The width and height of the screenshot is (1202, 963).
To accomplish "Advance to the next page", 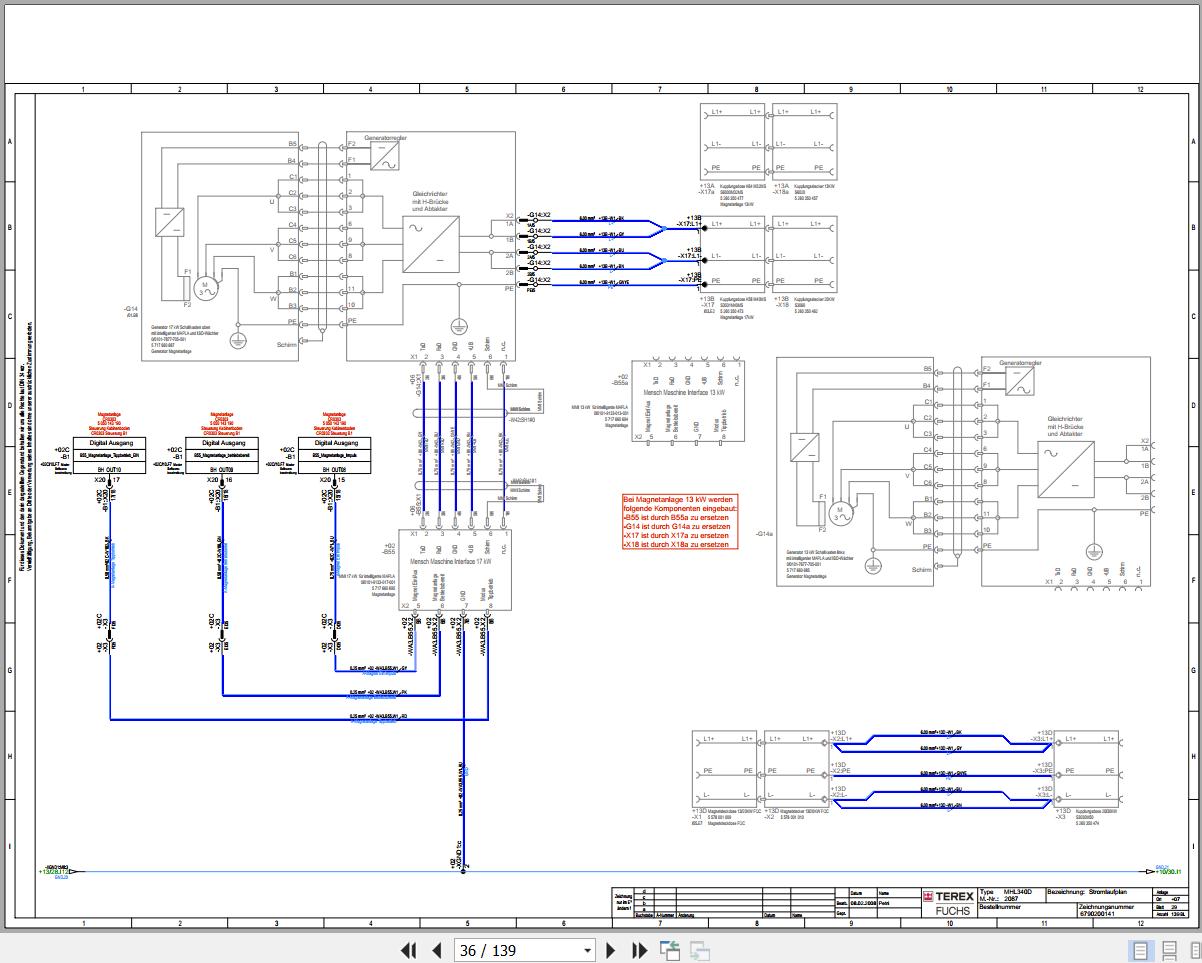I will click(612, 950).
